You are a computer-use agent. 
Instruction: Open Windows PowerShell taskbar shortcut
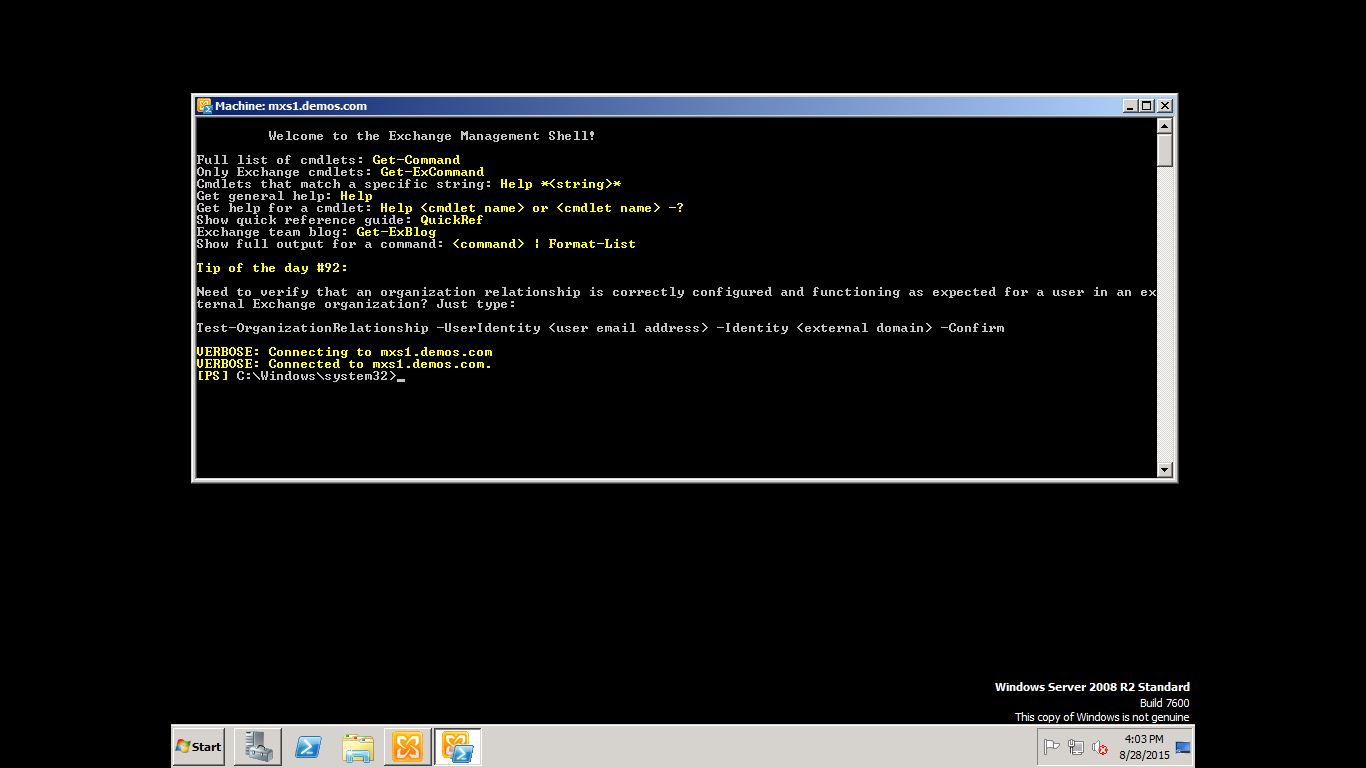pos(307,747)
